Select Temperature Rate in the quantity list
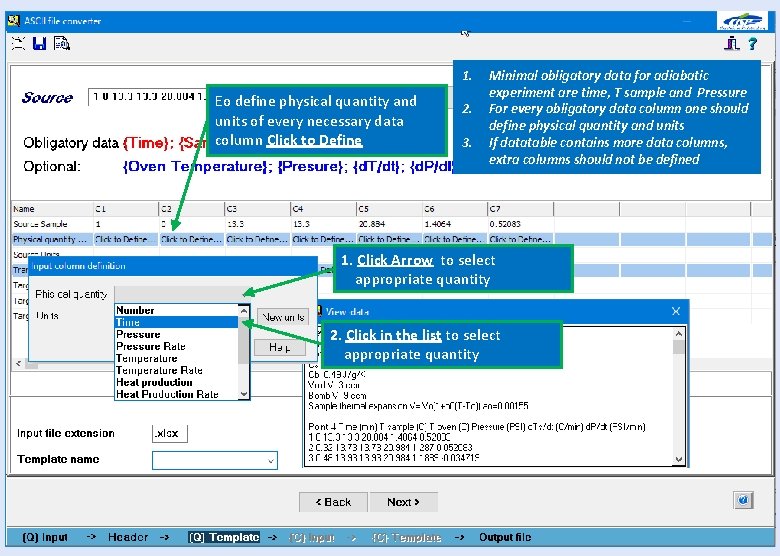 [x=177, y=370]
